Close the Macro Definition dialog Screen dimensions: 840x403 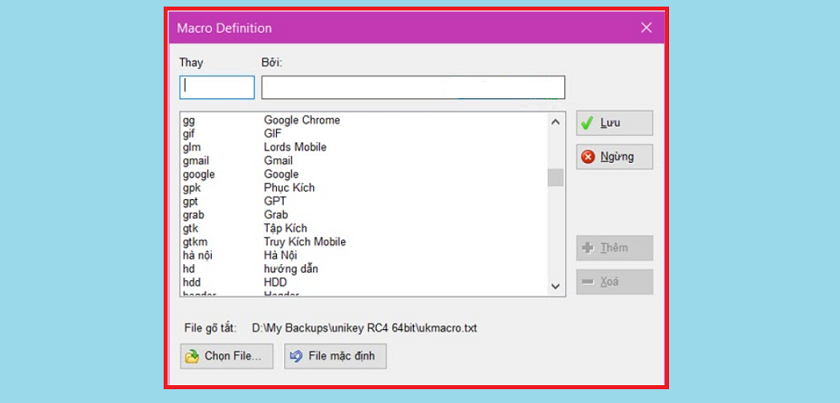(x=646, y=28)
